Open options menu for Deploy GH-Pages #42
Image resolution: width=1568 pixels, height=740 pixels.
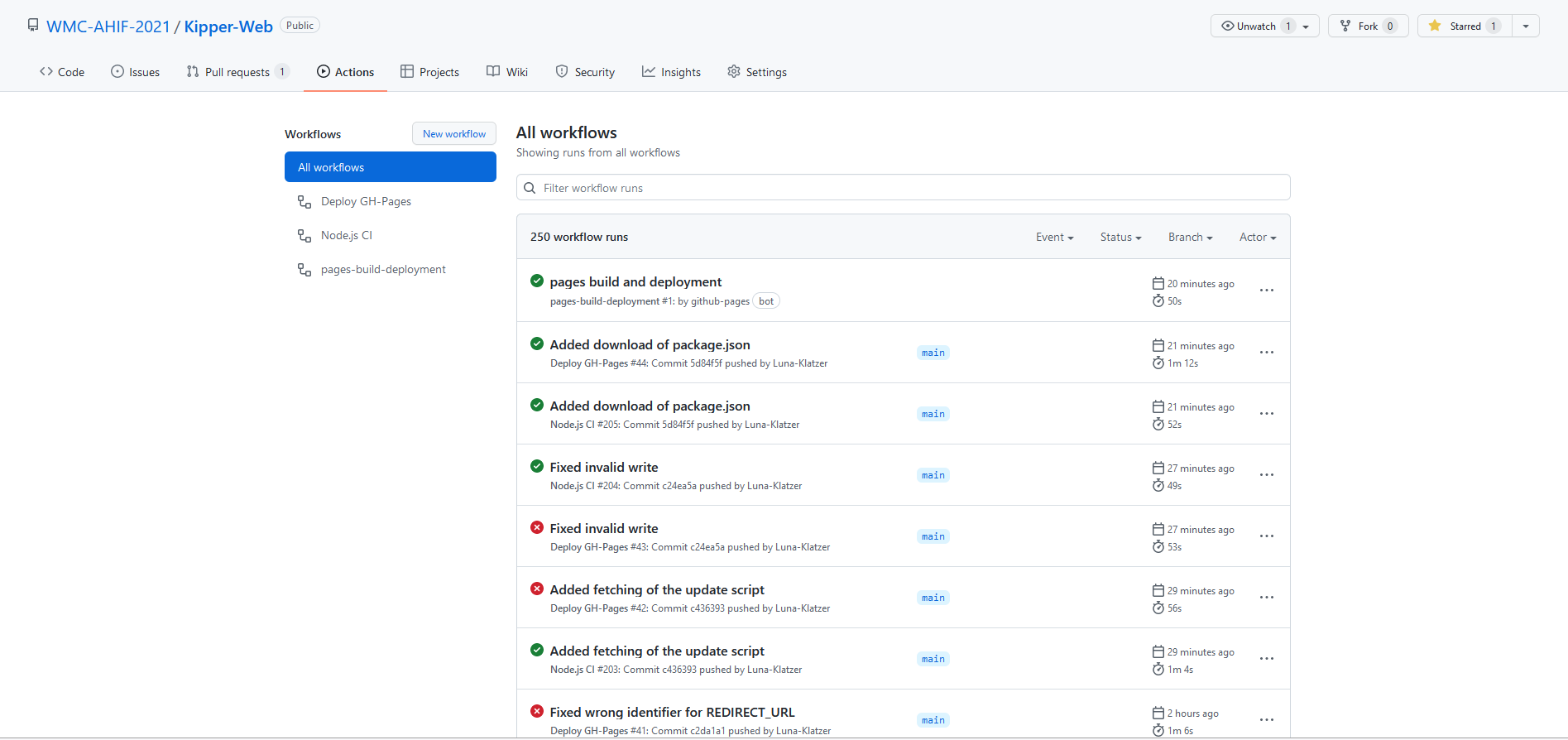(1266, 597)
